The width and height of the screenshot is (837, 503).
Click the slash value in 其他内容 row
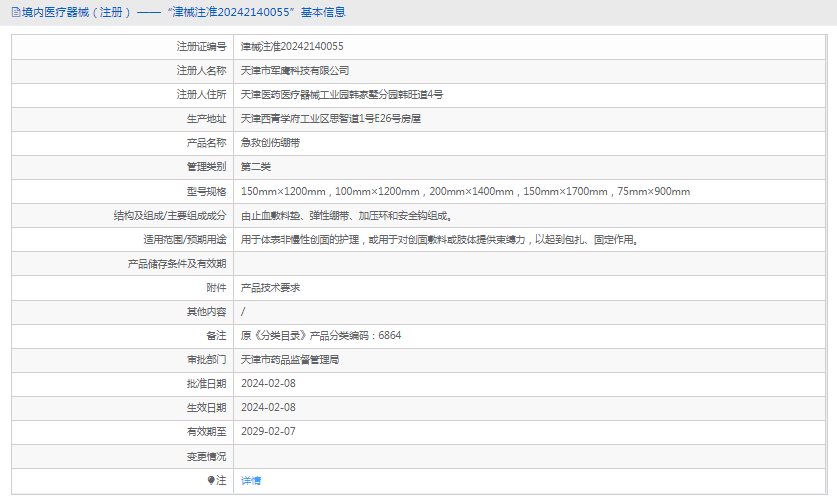(243, 311)
